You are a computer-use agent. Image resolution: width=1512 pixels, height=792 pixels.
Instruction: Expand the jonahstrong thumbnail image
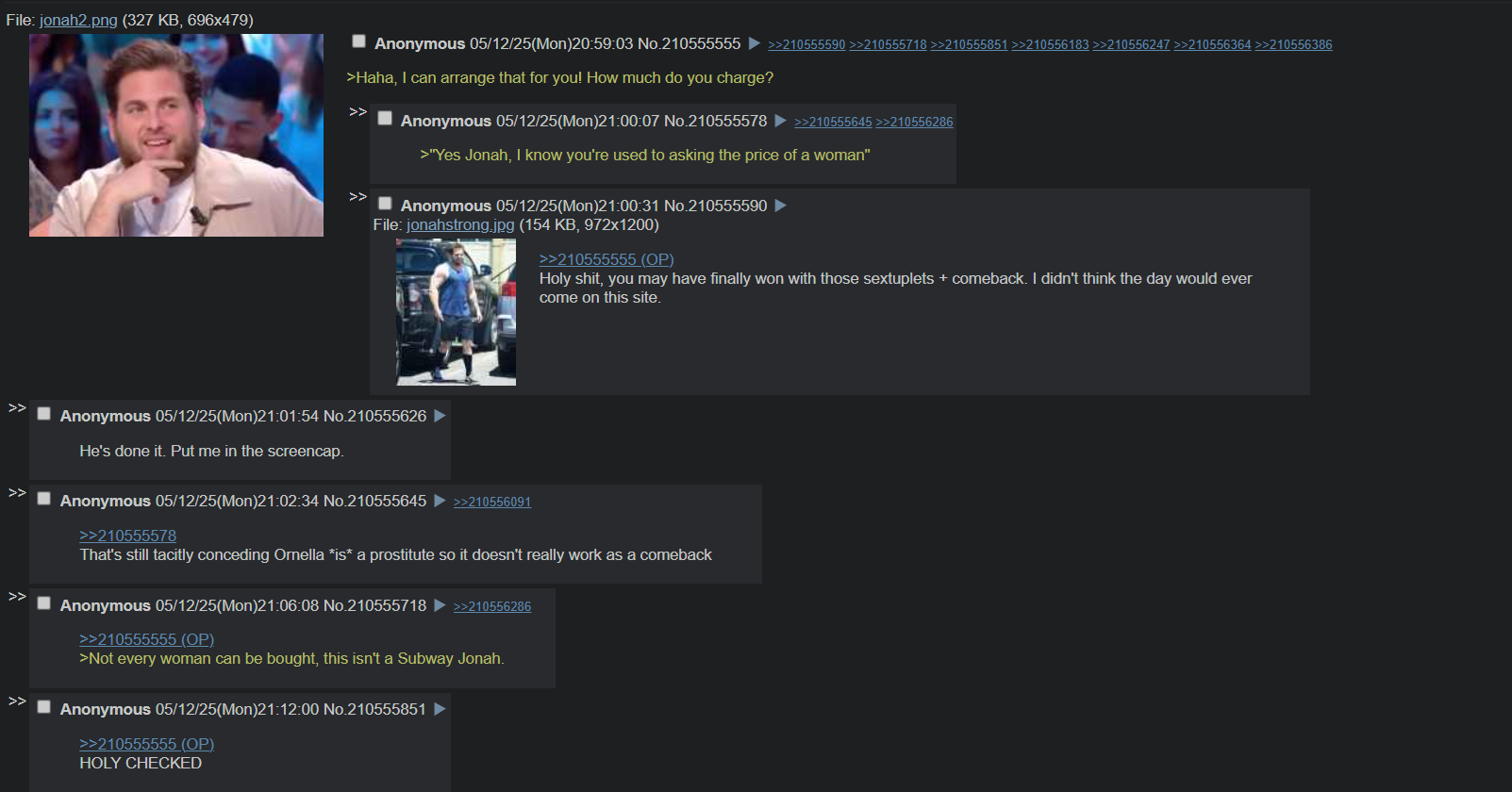coord(456,312)
